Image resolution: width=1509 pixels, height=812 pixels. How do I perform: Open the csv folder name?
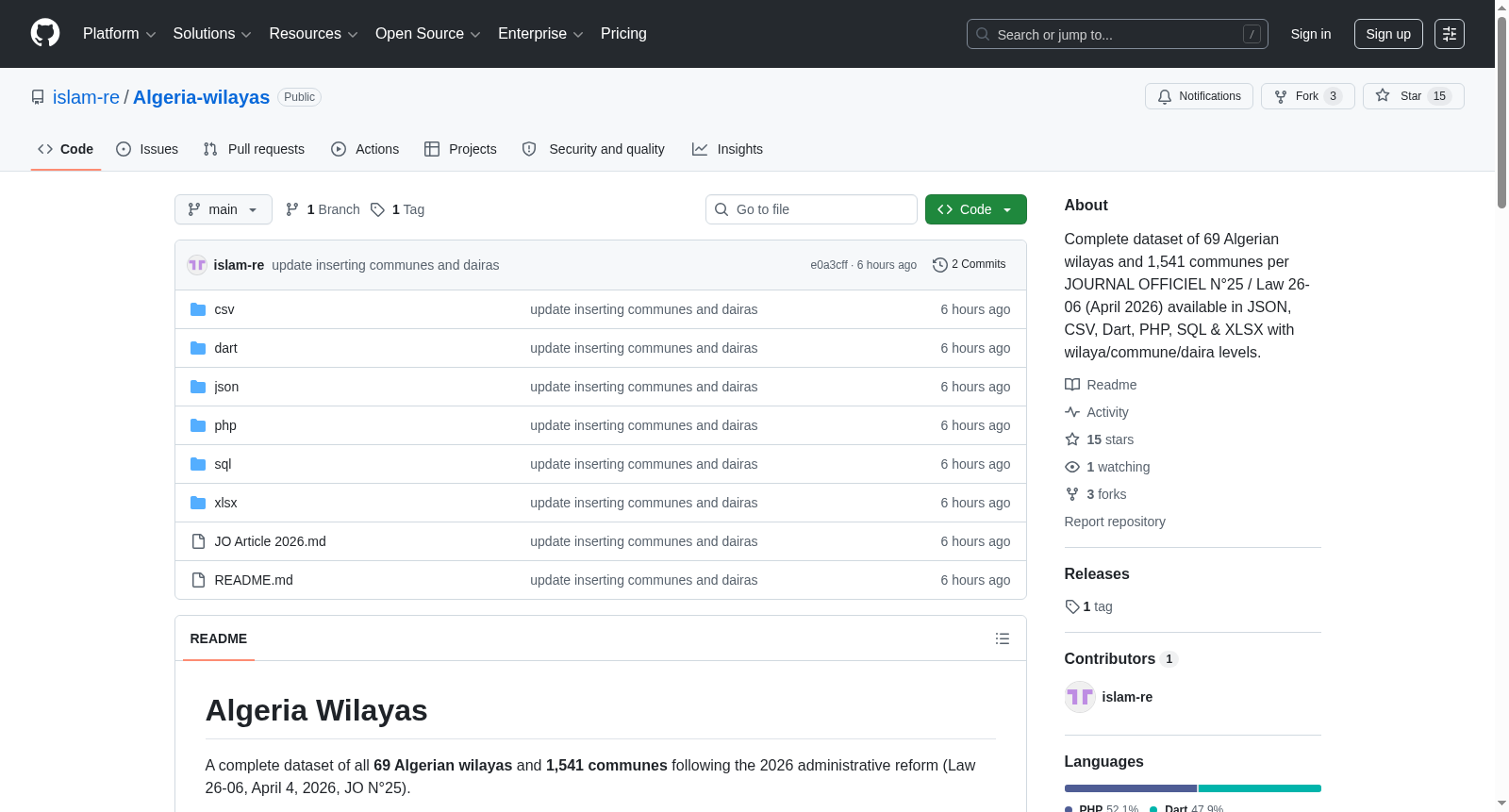coord(224,309)
